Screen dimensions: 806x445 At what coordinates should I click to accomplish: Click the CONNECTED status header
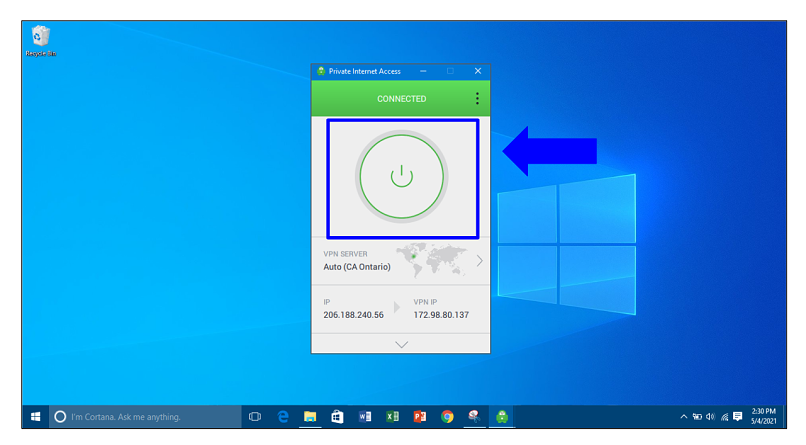point(401,99)
